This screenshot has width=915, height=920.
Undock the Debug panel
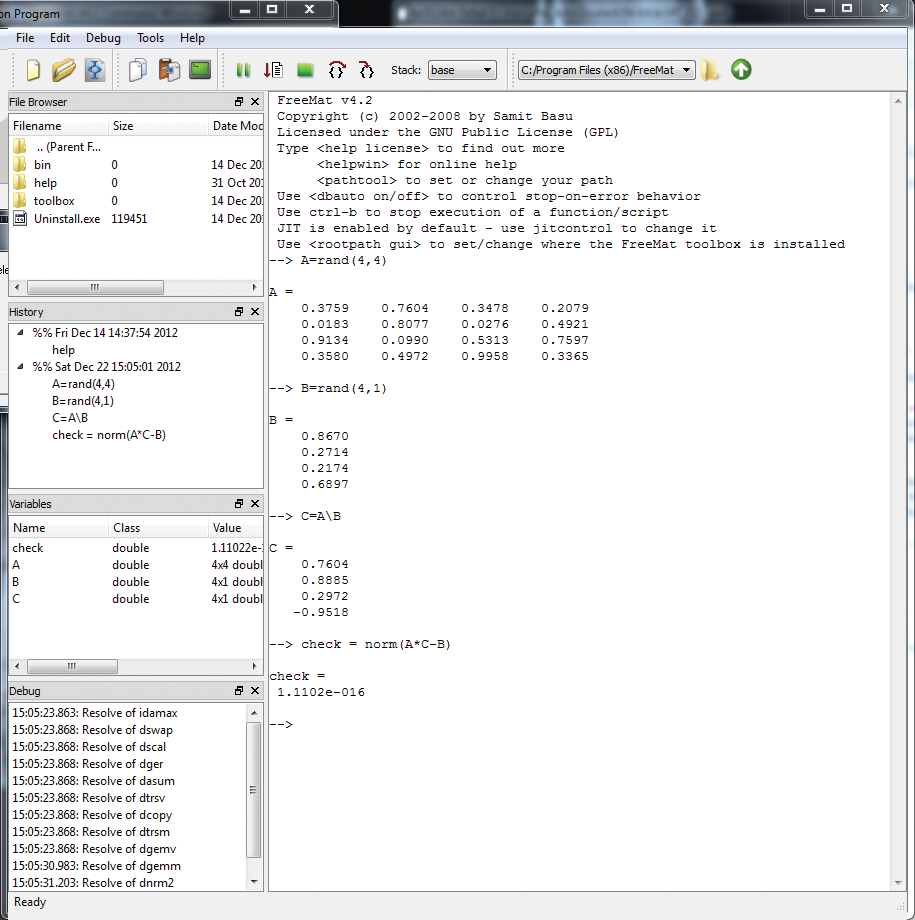point(238,690)
